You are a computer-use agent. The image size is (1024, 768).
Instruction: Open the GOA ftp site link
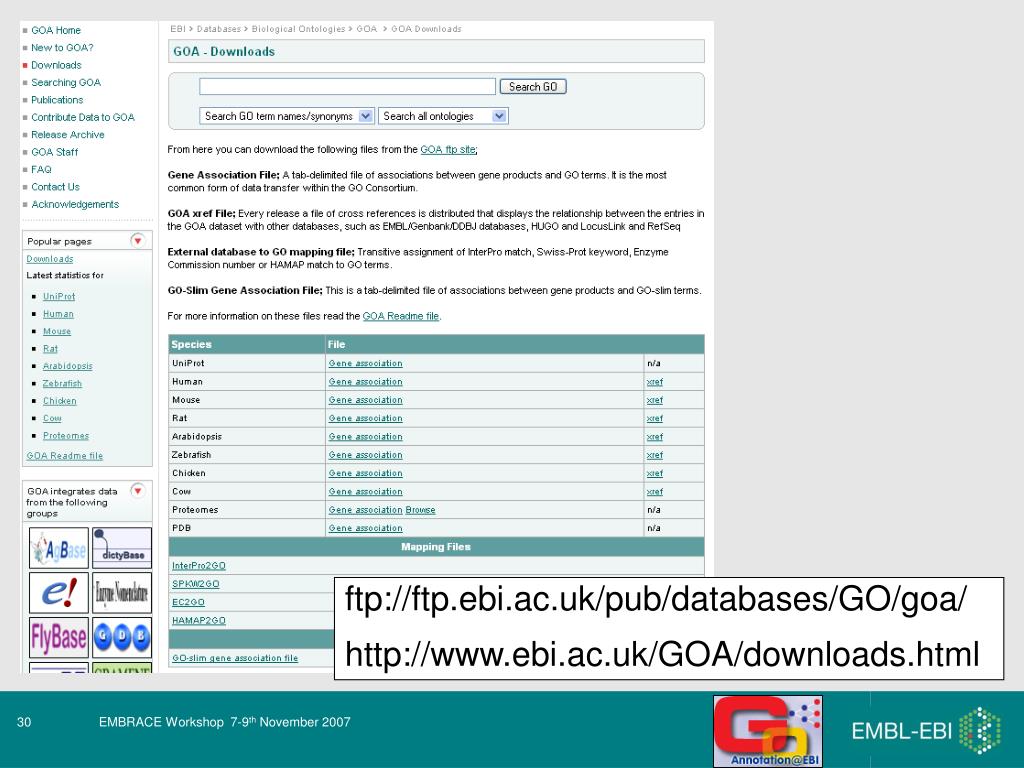pyautogui.click(x=448, y=150)
